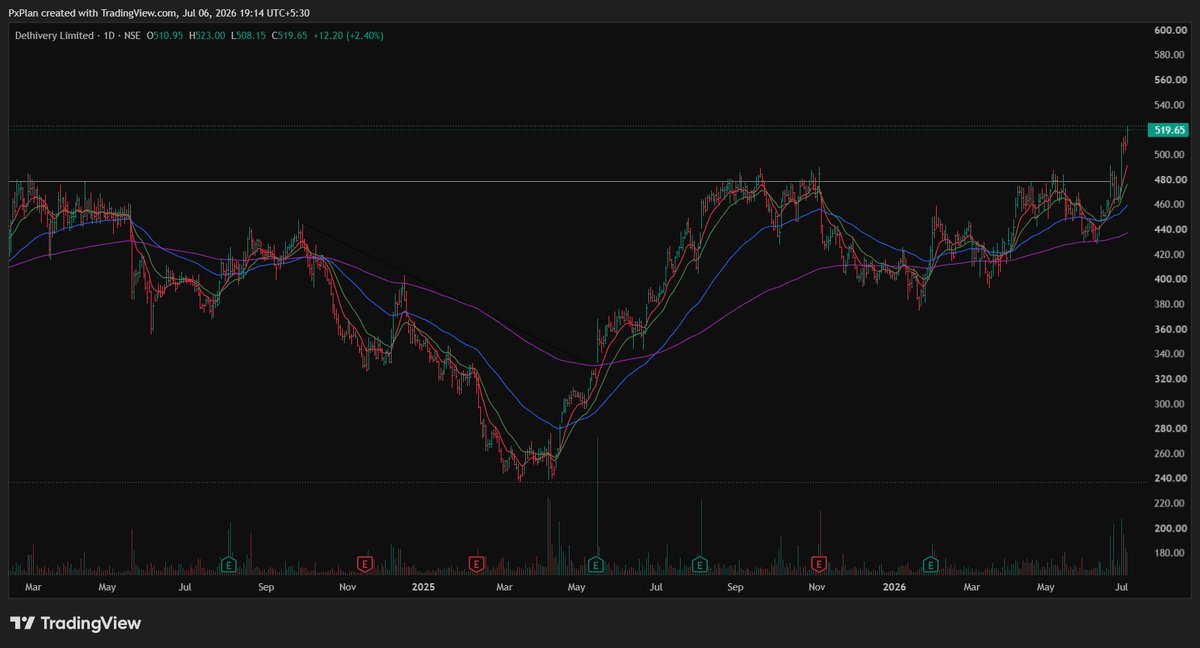The height and width of the screenshot is (648, 1200).
Task: Click red earnings marker just before 2026 label
Action: (x=820, y=564)
